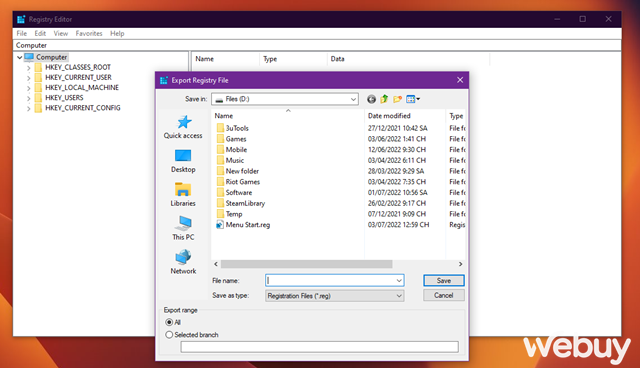Expand HKEY_CURRENT_CONFIG in the registry tree

[29, 109]
